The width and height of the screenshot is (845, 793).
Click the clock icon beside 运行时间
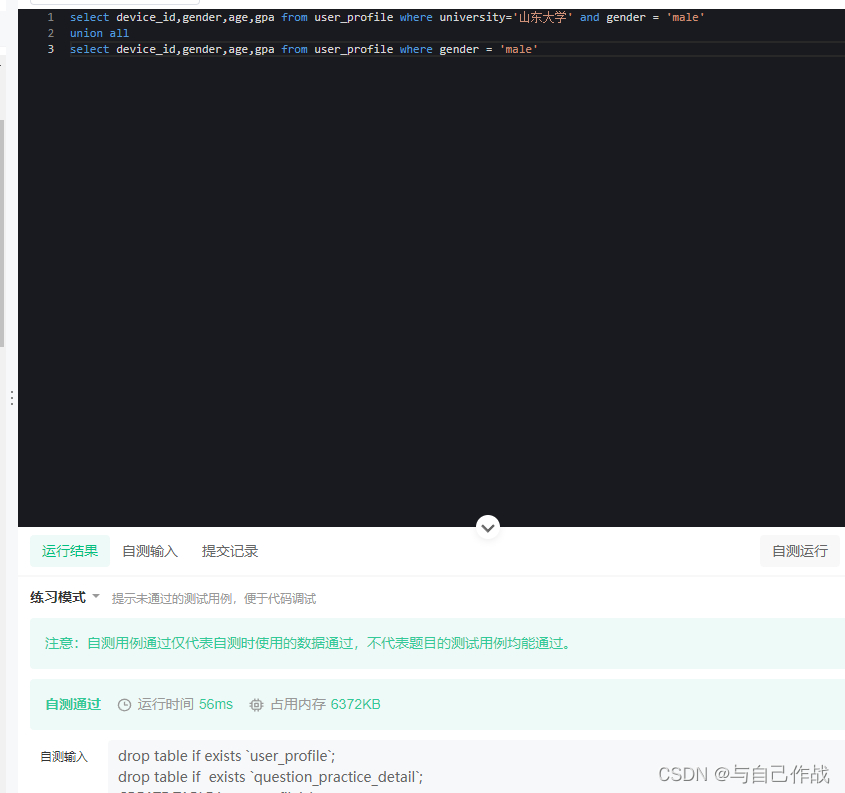[124, 704]
